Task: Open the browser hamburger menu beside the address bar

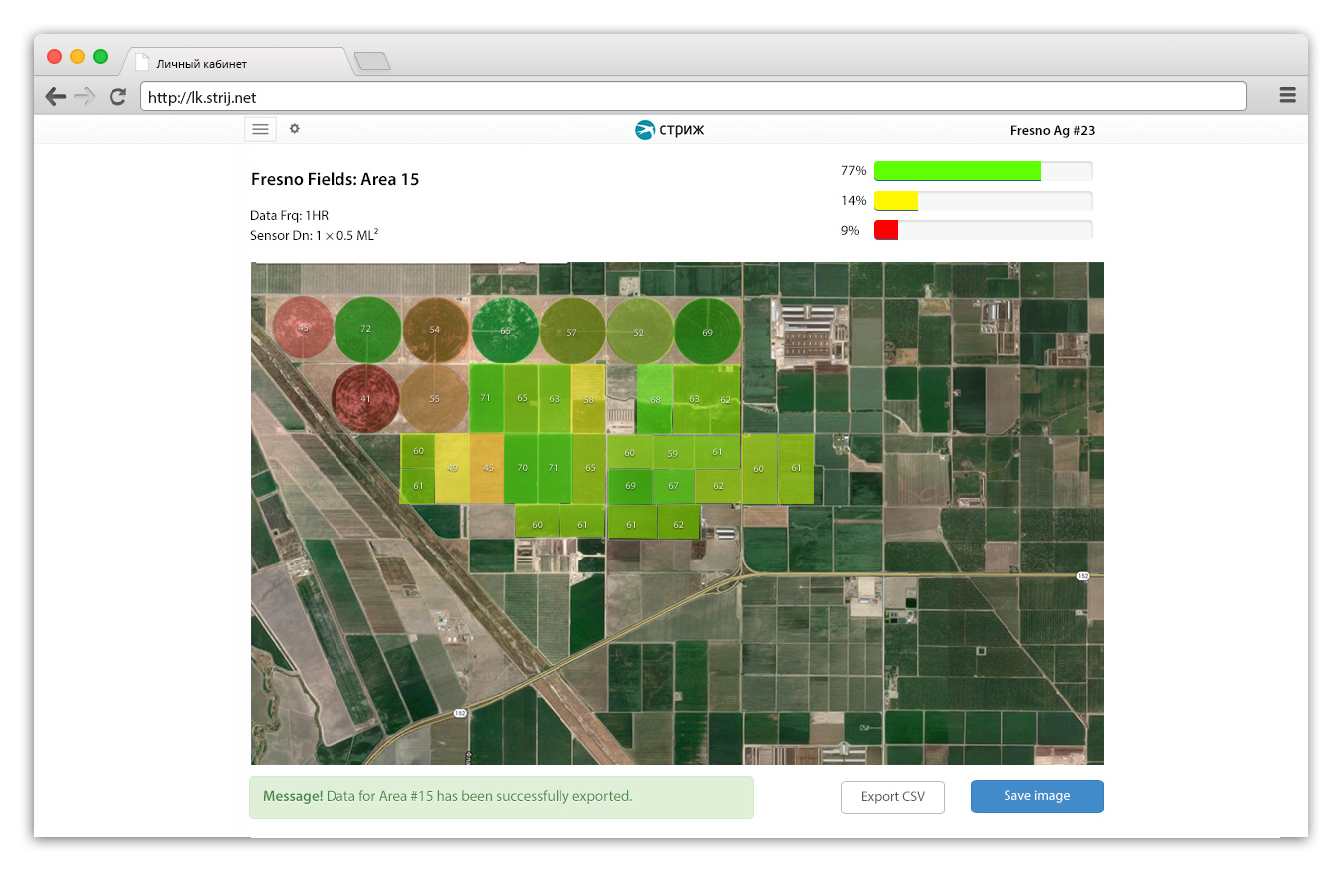Action: point(1287,95)
